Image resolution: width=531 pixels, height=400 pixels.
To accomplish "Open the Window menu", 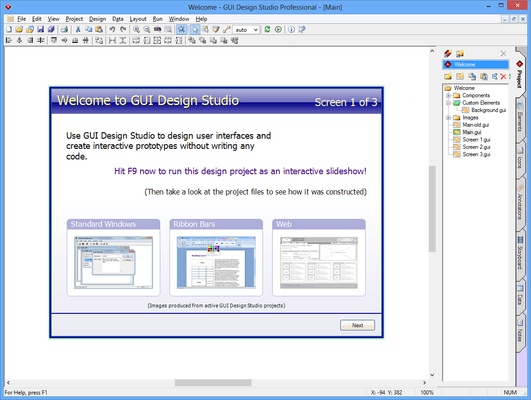I will [x=179, y=19].
